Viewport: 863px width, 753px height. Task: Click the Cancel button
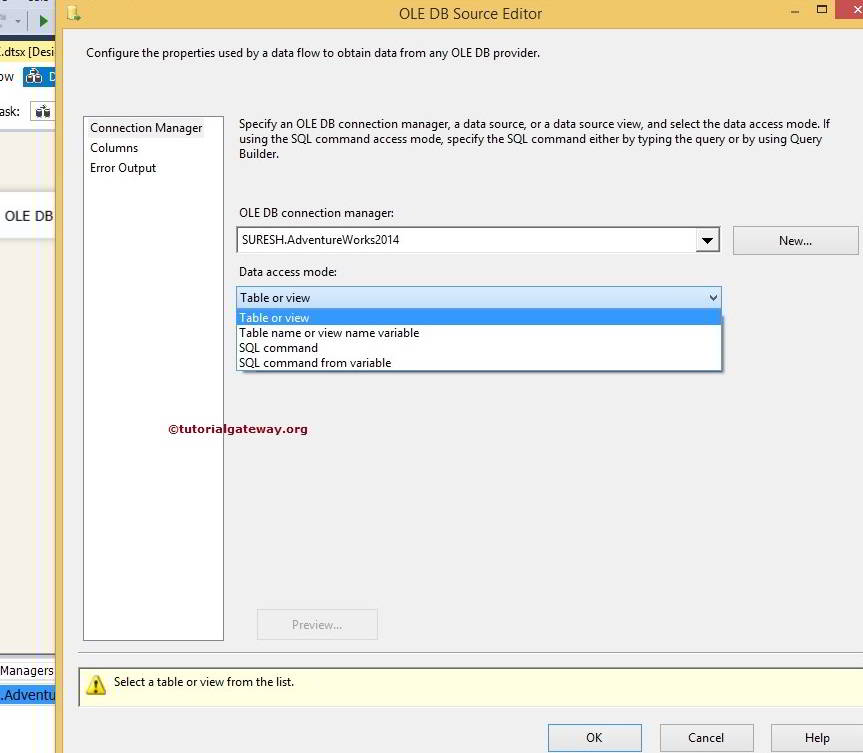point(706,737)
